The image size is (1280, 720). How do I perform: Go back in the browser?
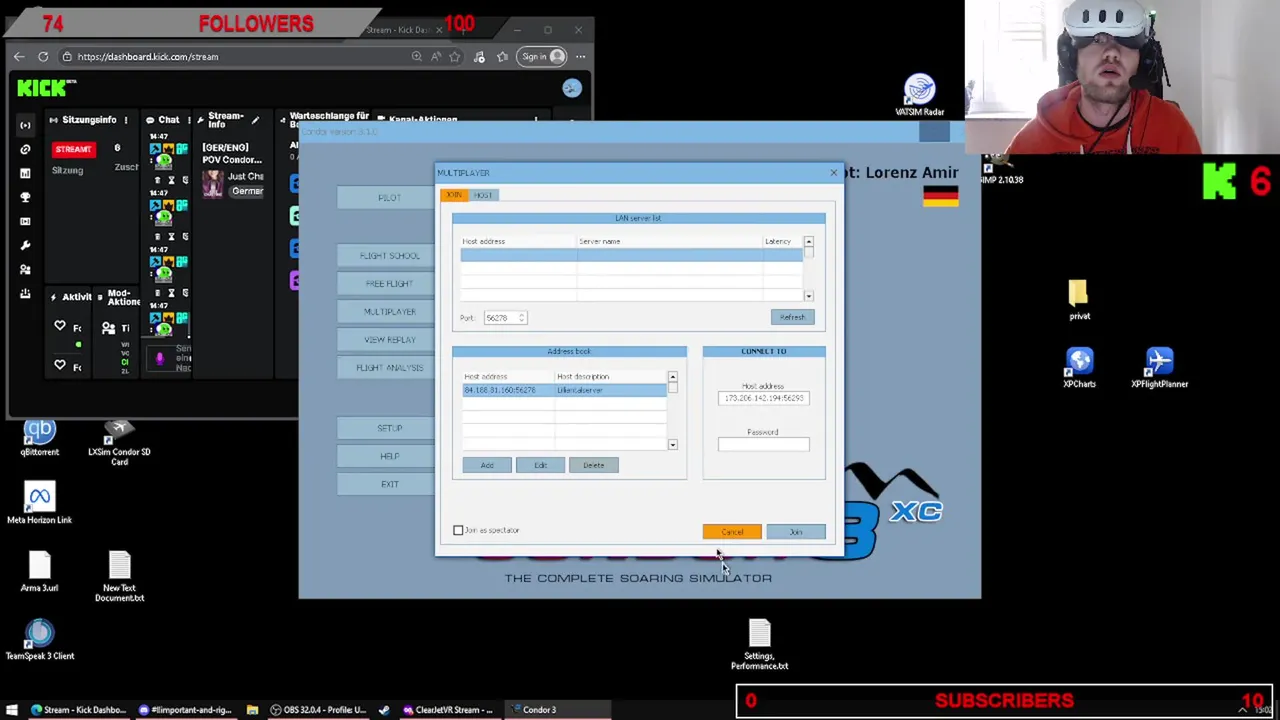coord(19,57)
